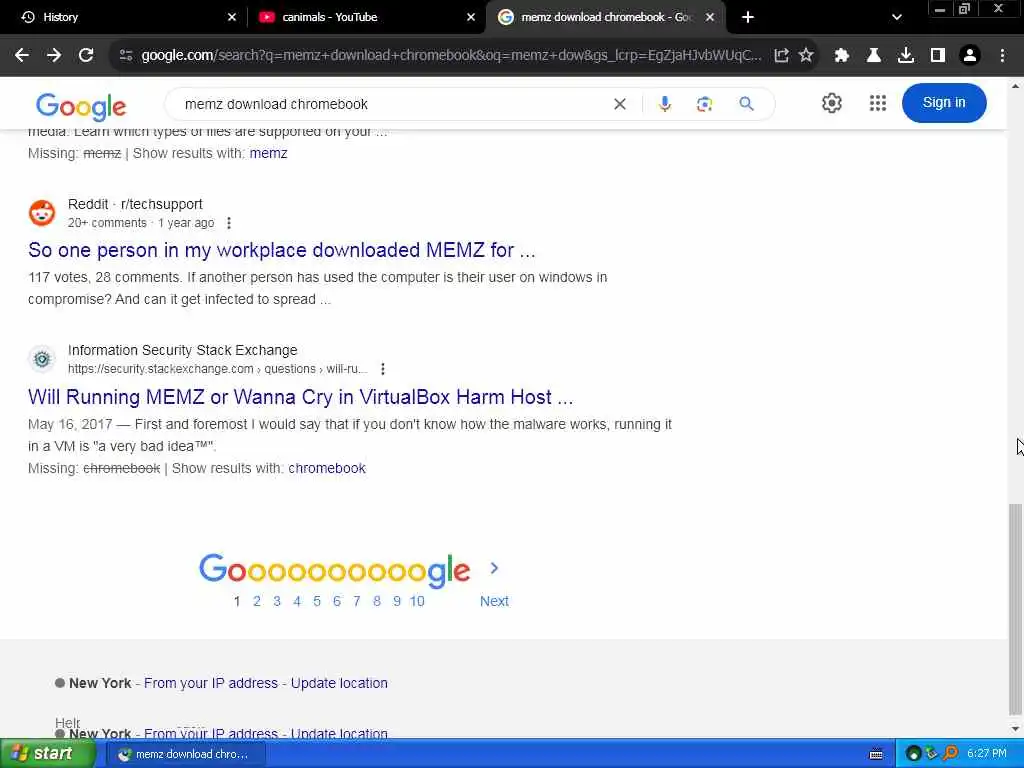Start voice search with the microphone
This screenshot has height=768, width=1024.
664,104
